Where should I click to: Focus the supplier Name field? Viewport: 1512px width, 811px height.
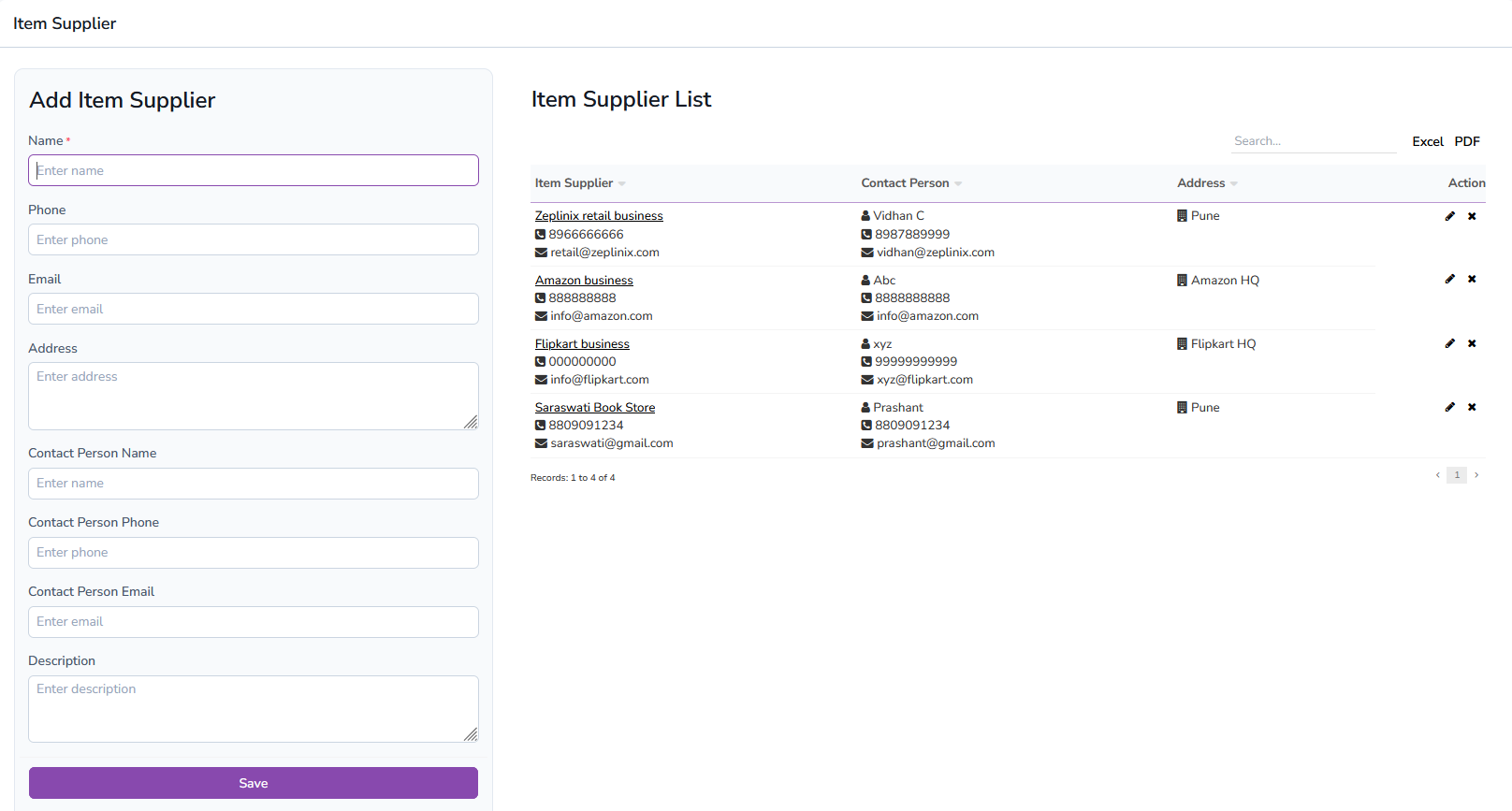pos(254,170)
